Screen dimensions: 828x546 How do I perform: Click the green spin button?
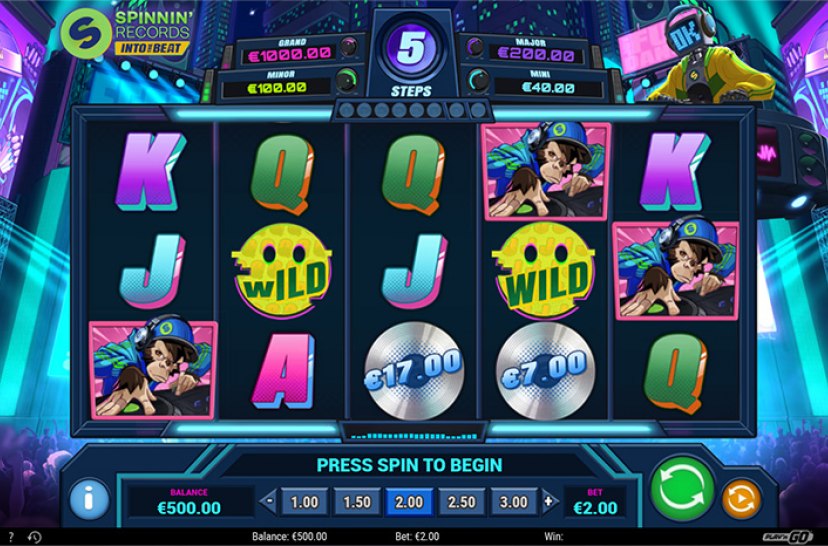point(682,488)
